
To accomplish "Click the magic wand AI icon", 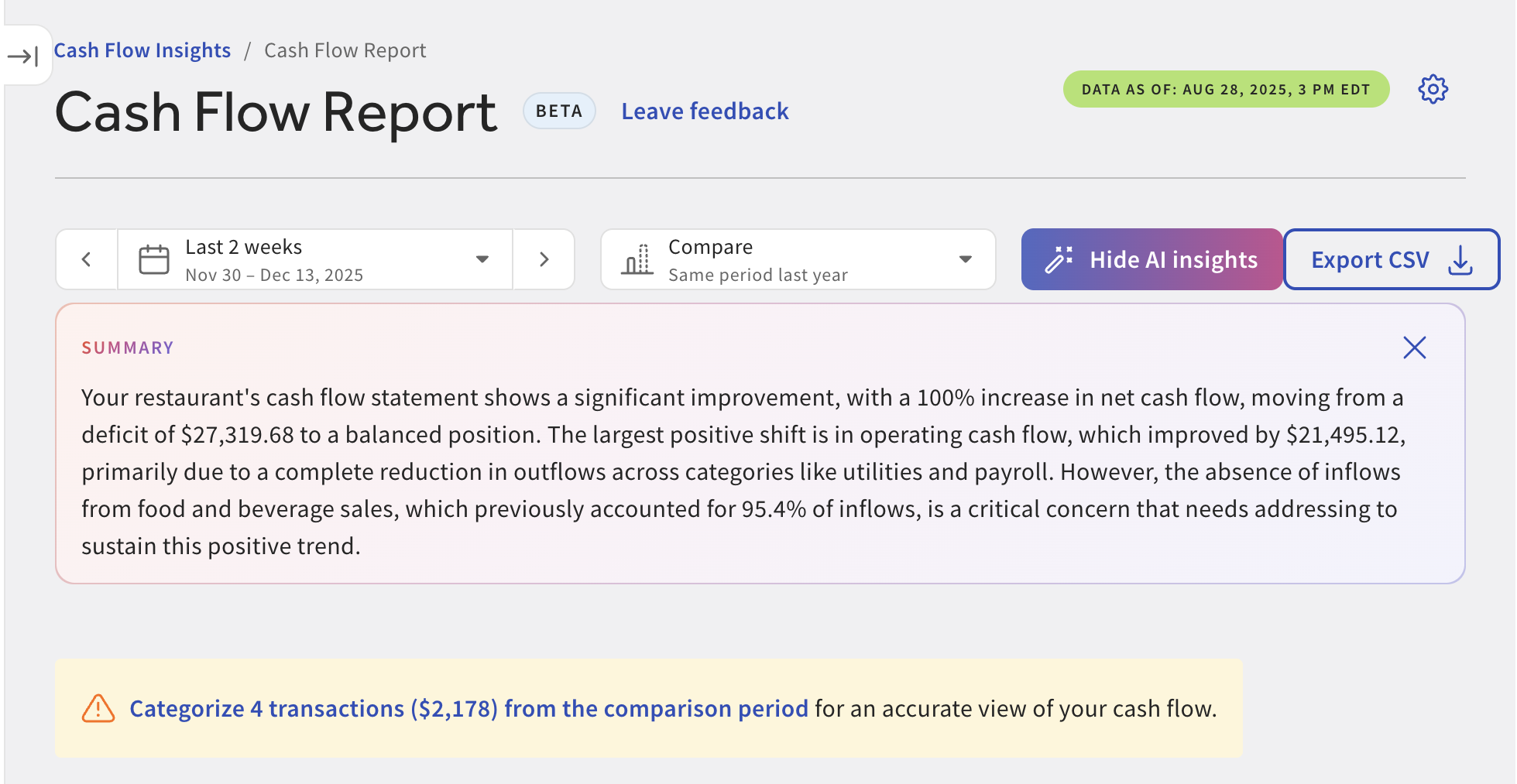I will (x=1059, y=259).
